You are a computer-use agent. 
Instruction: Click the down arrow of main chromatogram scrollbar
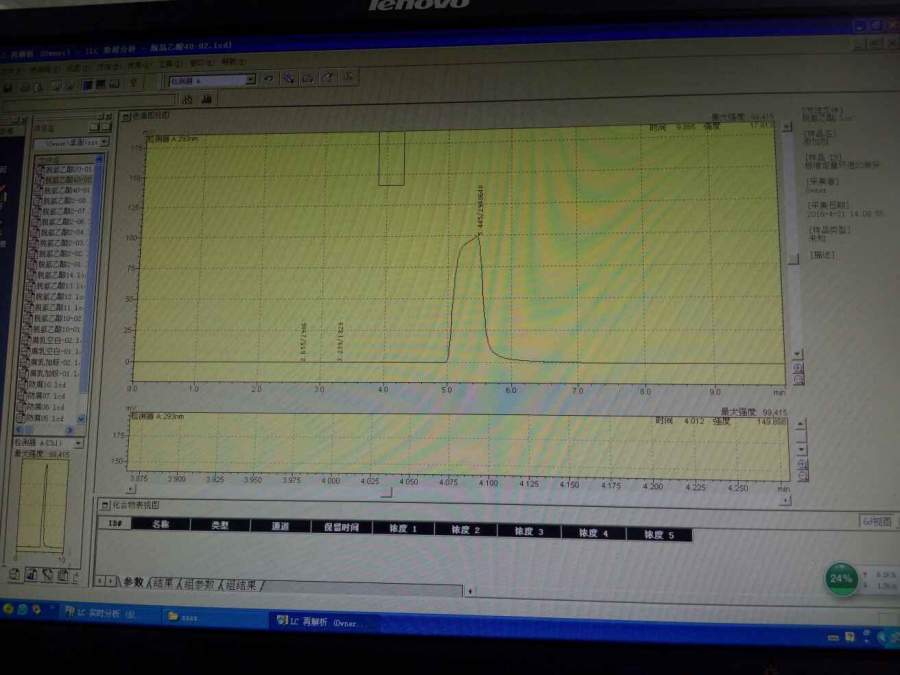pos(797,354)
